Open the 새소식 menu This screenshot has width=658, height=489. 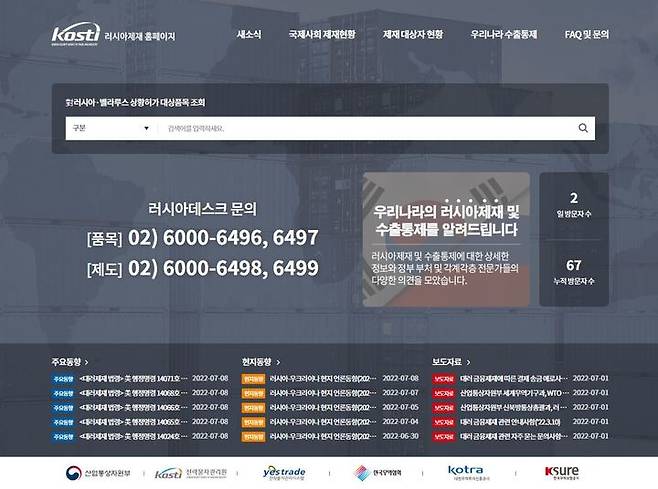(249, 35)
